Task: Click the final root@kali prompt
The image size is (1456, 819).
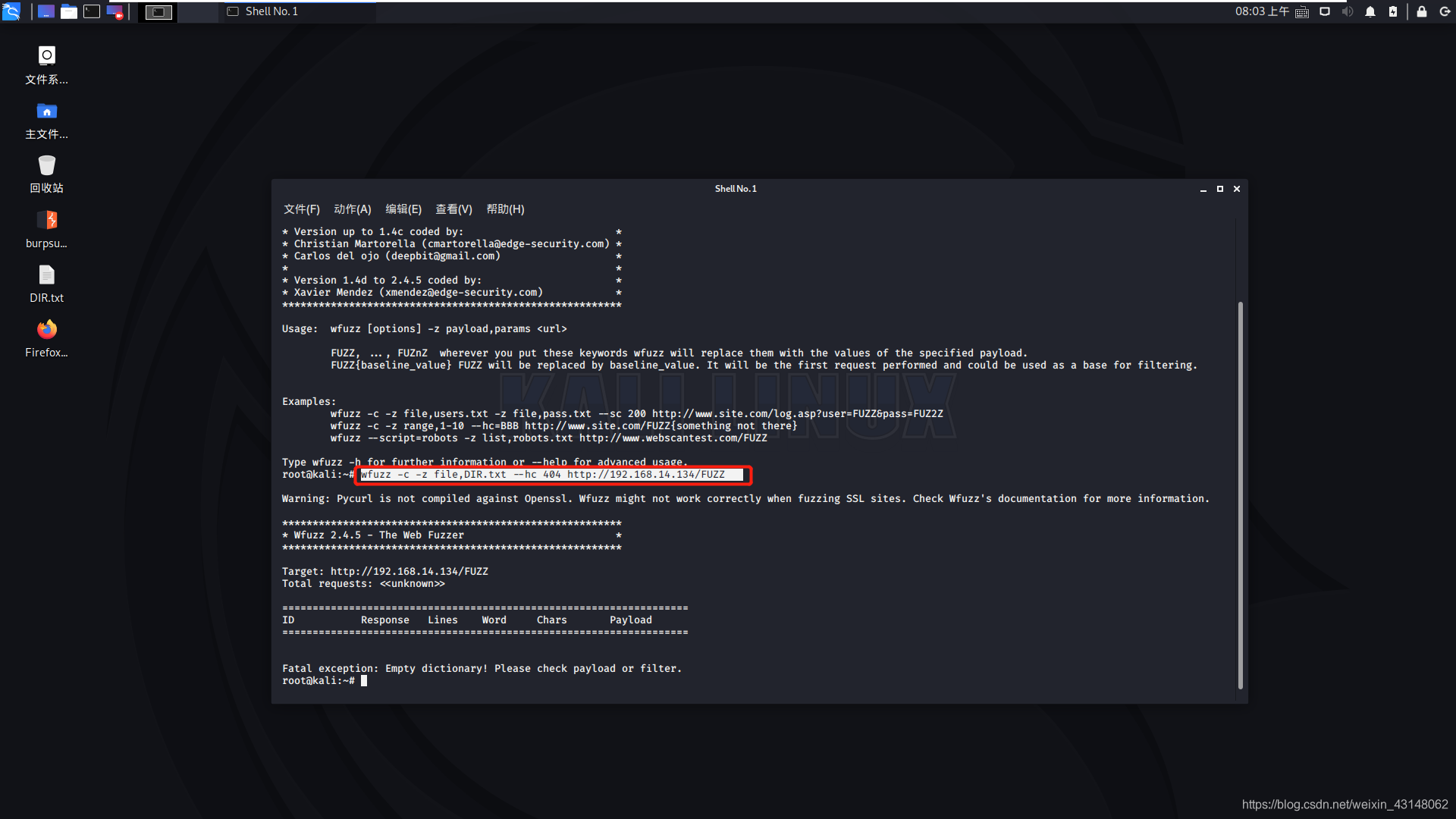Action: pyautogui.click(x=318, y=681)
